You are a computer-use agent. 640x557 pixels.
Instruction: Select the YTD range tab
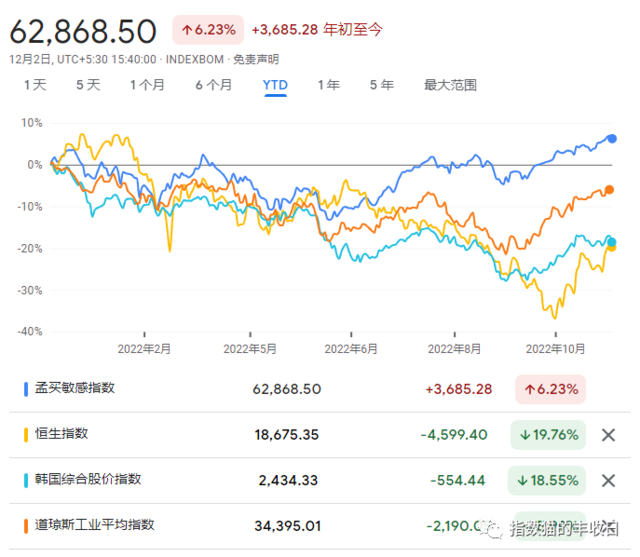click(276, 85)
